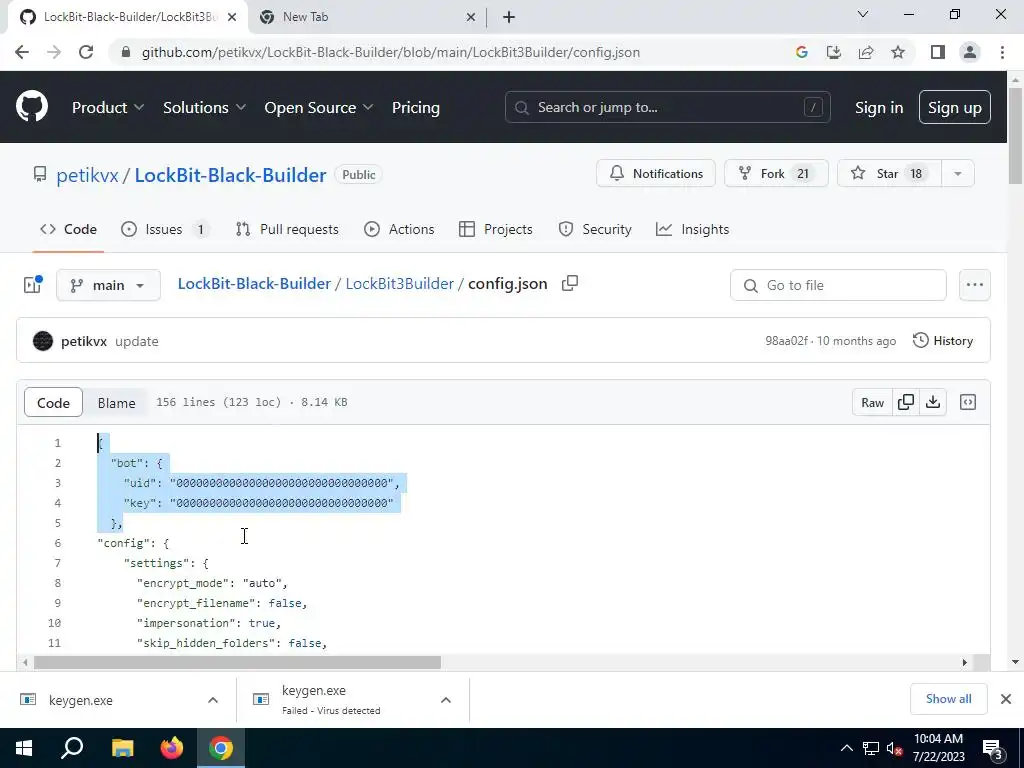Focus the Search or jump to field

click(x=667, y=107)
